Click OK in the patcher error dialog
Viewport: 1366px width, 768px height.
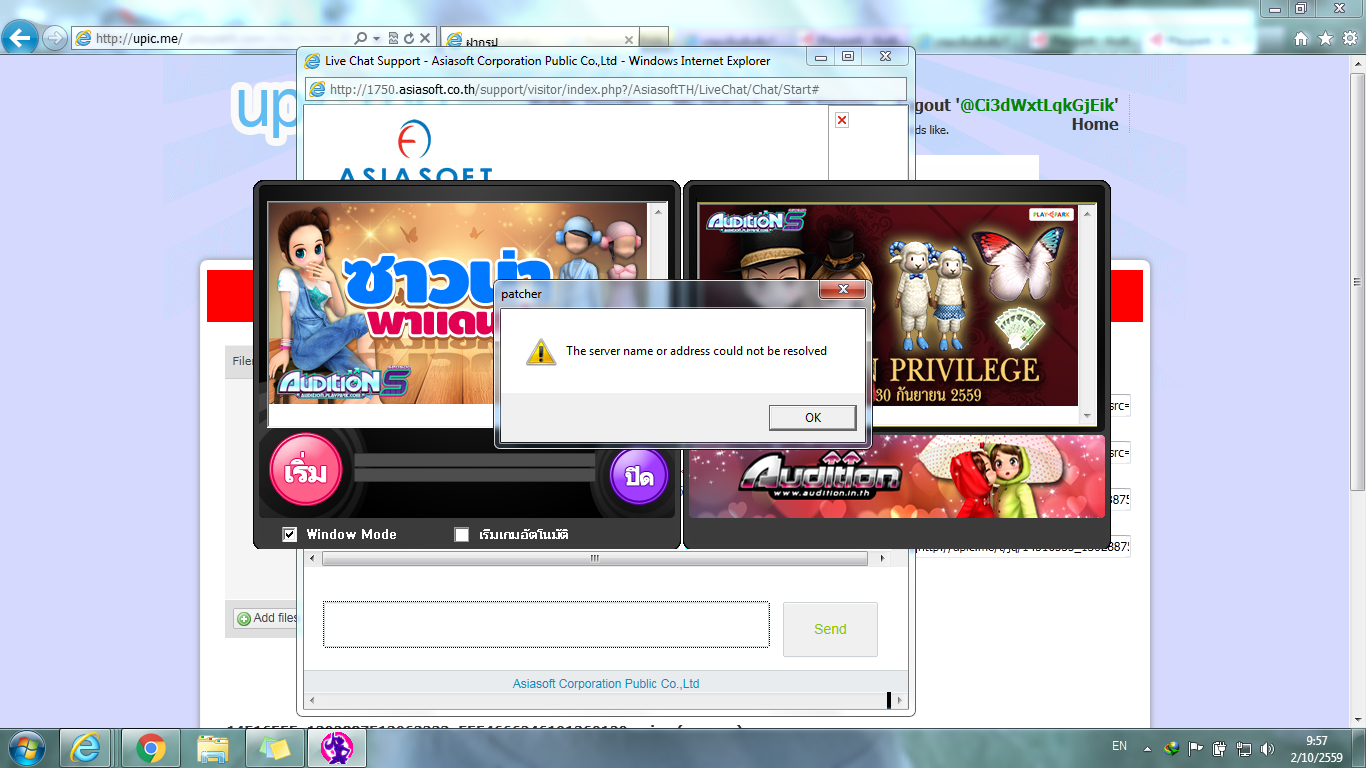tap(812, 417)
